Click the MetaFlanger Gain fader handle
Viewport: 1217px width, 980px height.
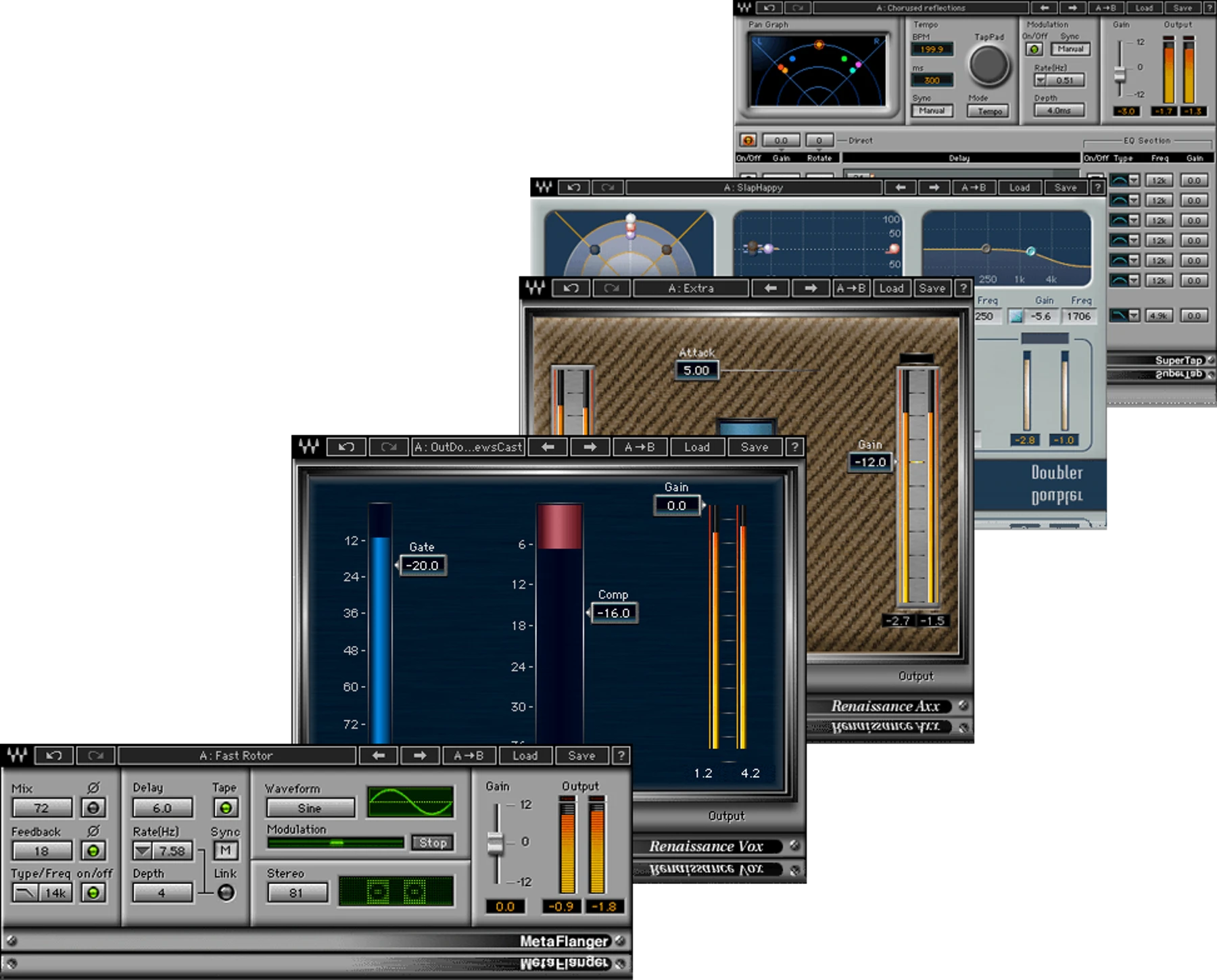tap(496, 843)
